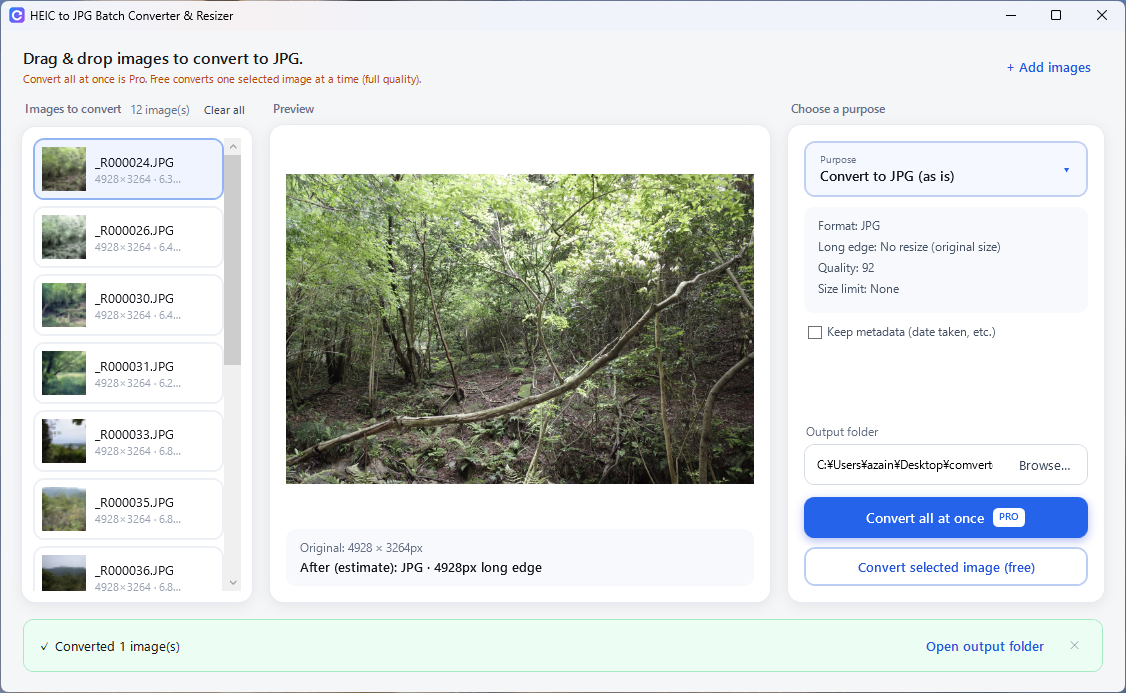Click the forest preview image
Image resolution: width=1126 pixels, height=693 pixels.
click(520, 329)
